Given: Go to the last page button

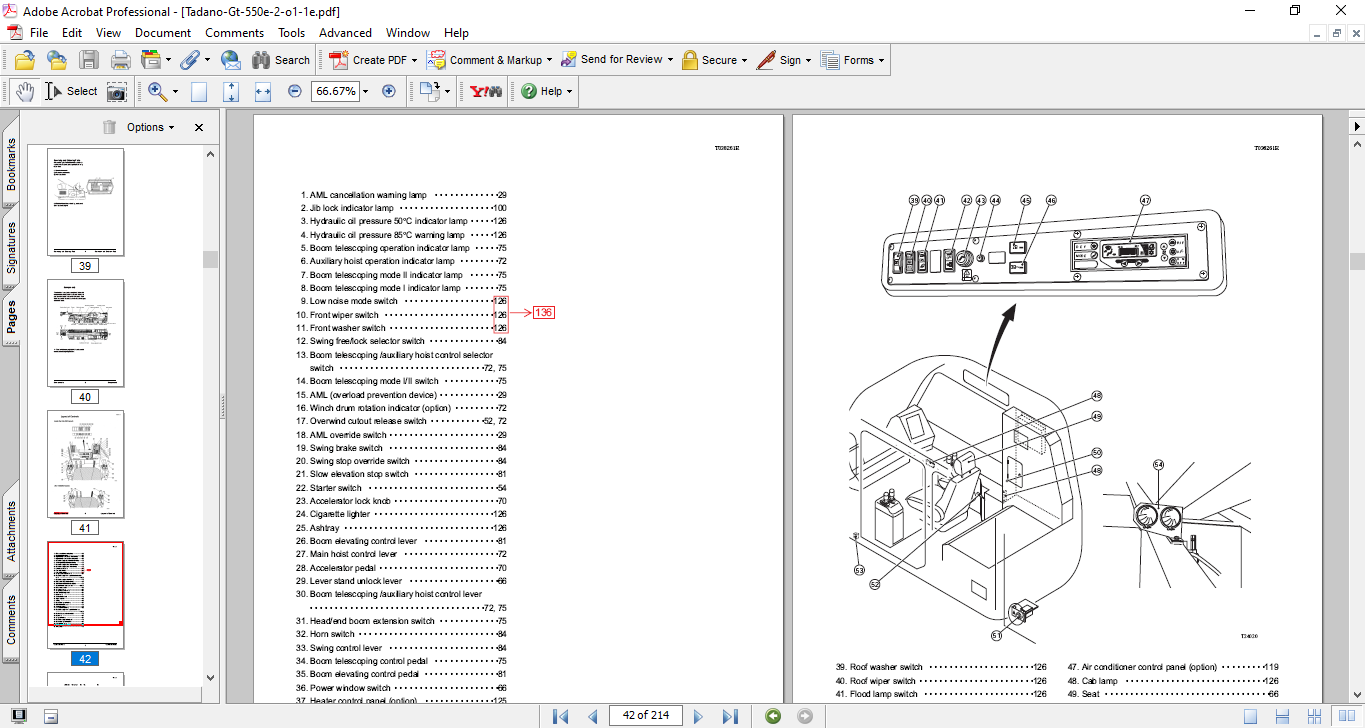Looking at the screenshot, I should pos(730,716).
